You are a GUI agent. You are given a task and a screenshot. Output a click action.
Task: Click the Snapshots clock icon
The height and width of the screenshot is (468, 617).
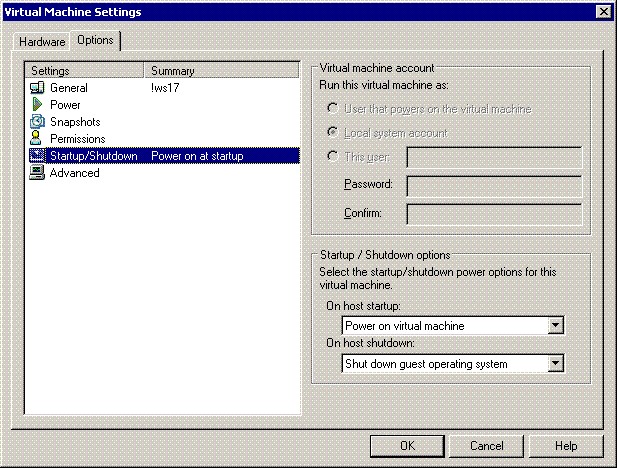[37, 122]
